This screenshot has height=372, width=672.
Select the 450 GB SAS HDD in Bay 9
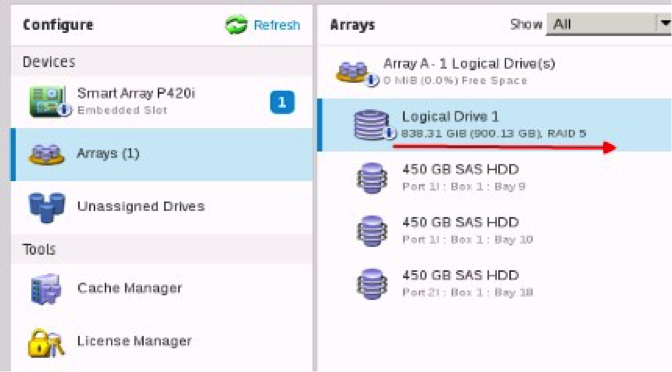pos(460,169)
